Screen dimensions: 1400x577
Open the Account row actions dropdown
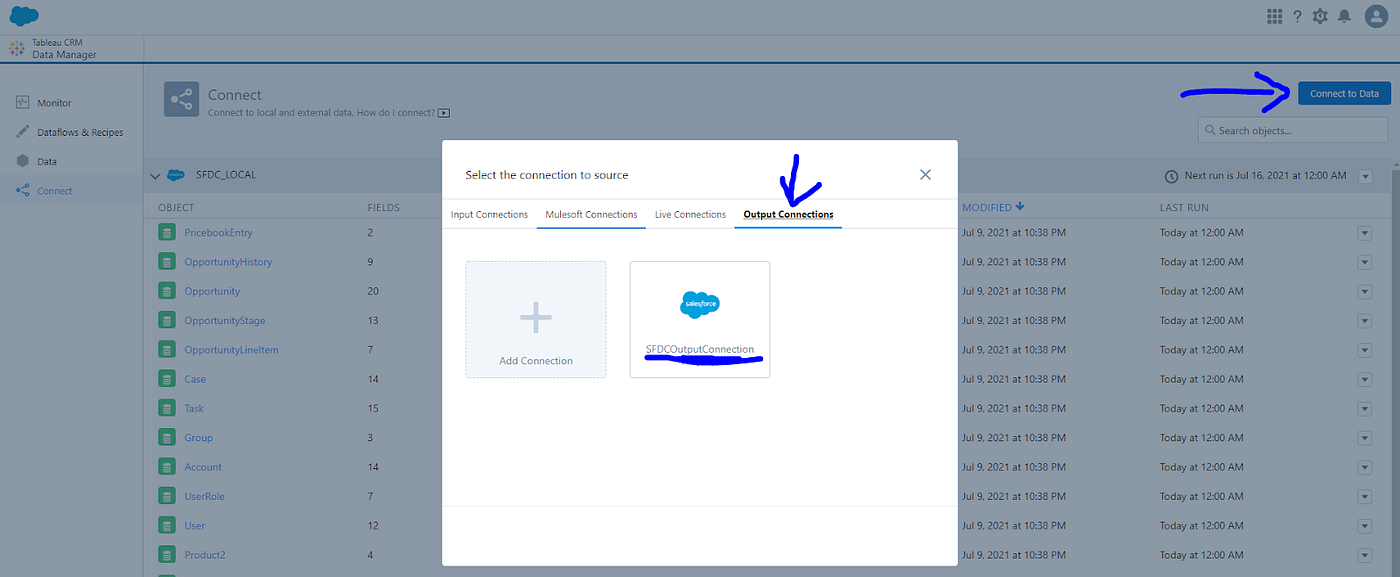tap(1365, 467)
